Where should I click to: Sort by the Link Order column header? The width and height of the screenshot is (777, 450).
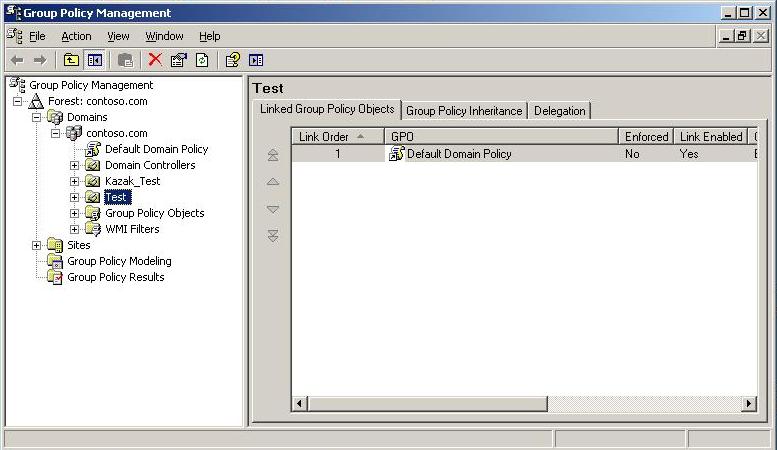coord(338,136)
